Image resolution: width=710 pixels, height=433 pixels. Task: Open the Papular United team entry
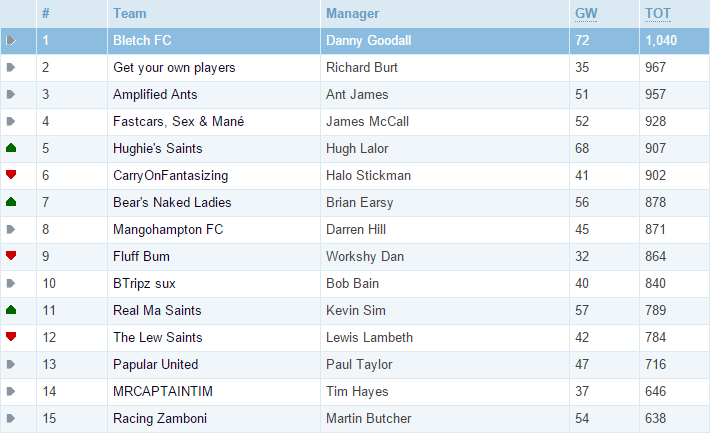pyautogui.click(x=156, y=365)
